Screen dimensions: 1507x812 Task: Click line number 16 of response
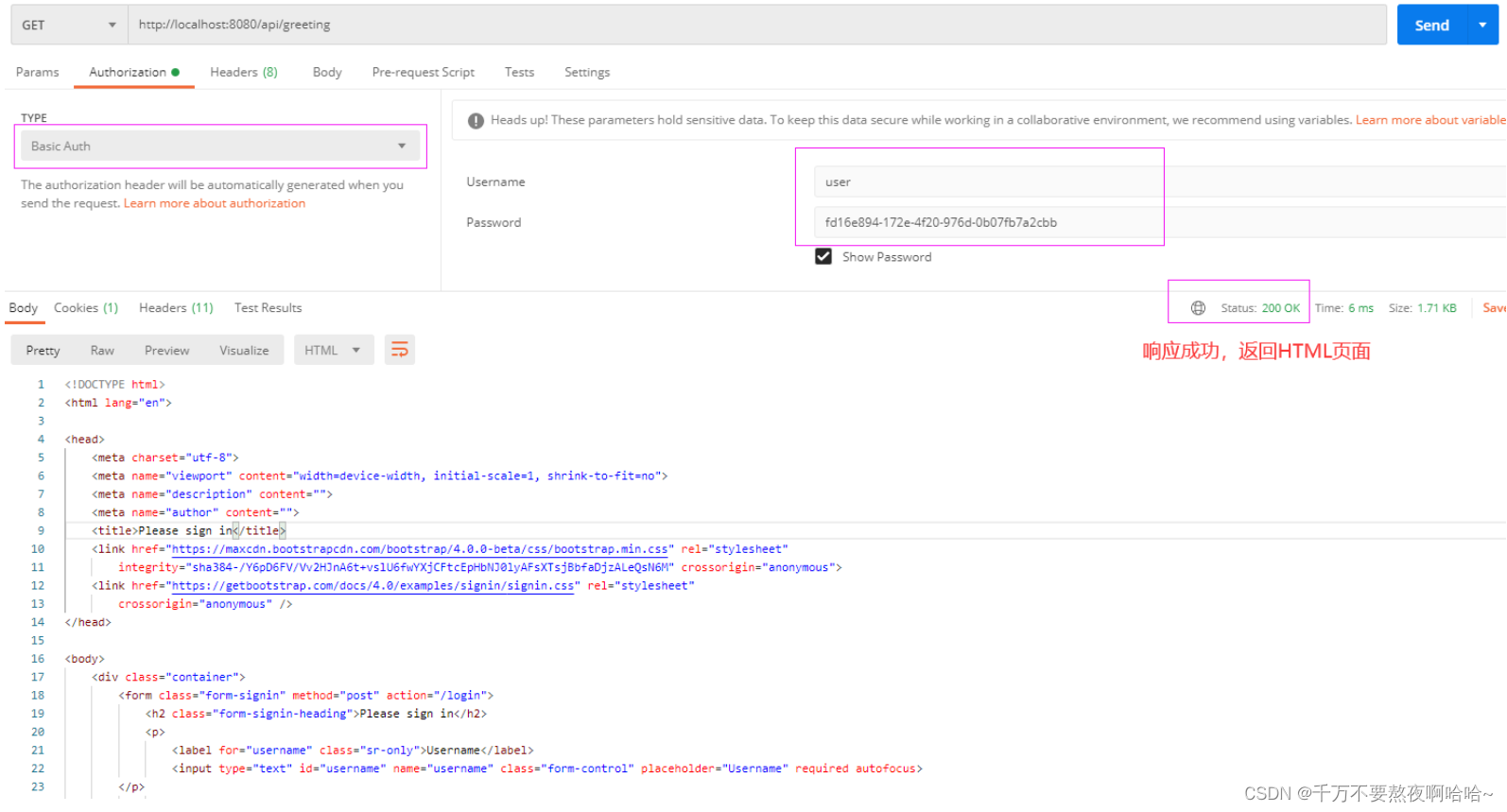tap(38, 659)
